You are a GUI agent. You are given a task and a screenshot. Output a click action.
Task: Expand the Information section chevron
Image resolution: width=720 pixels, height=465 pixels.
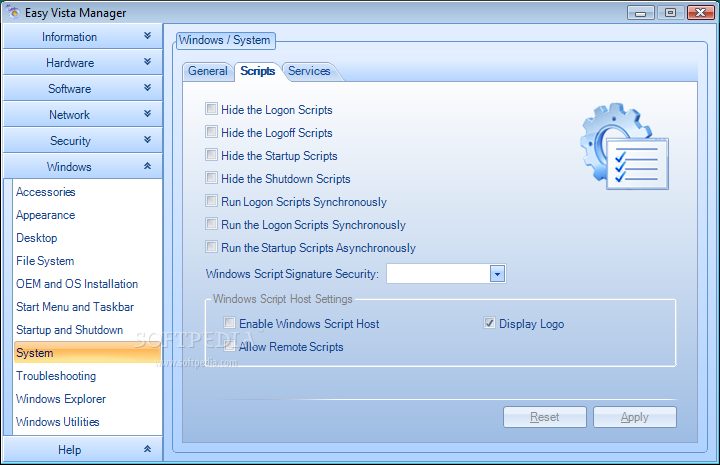[x=147, y=35]
